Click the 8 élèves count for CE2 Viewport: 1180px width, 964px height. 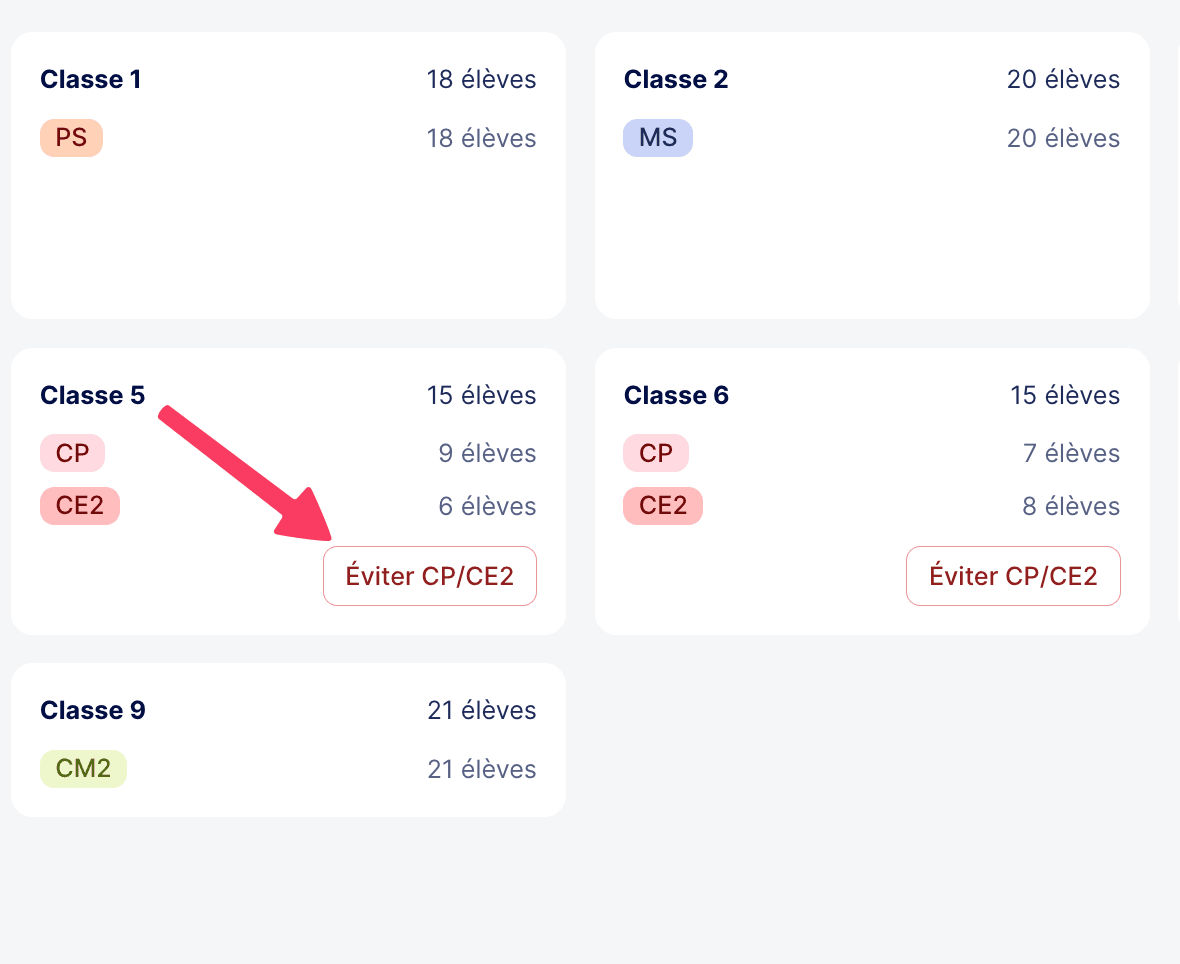point(1070,506)
